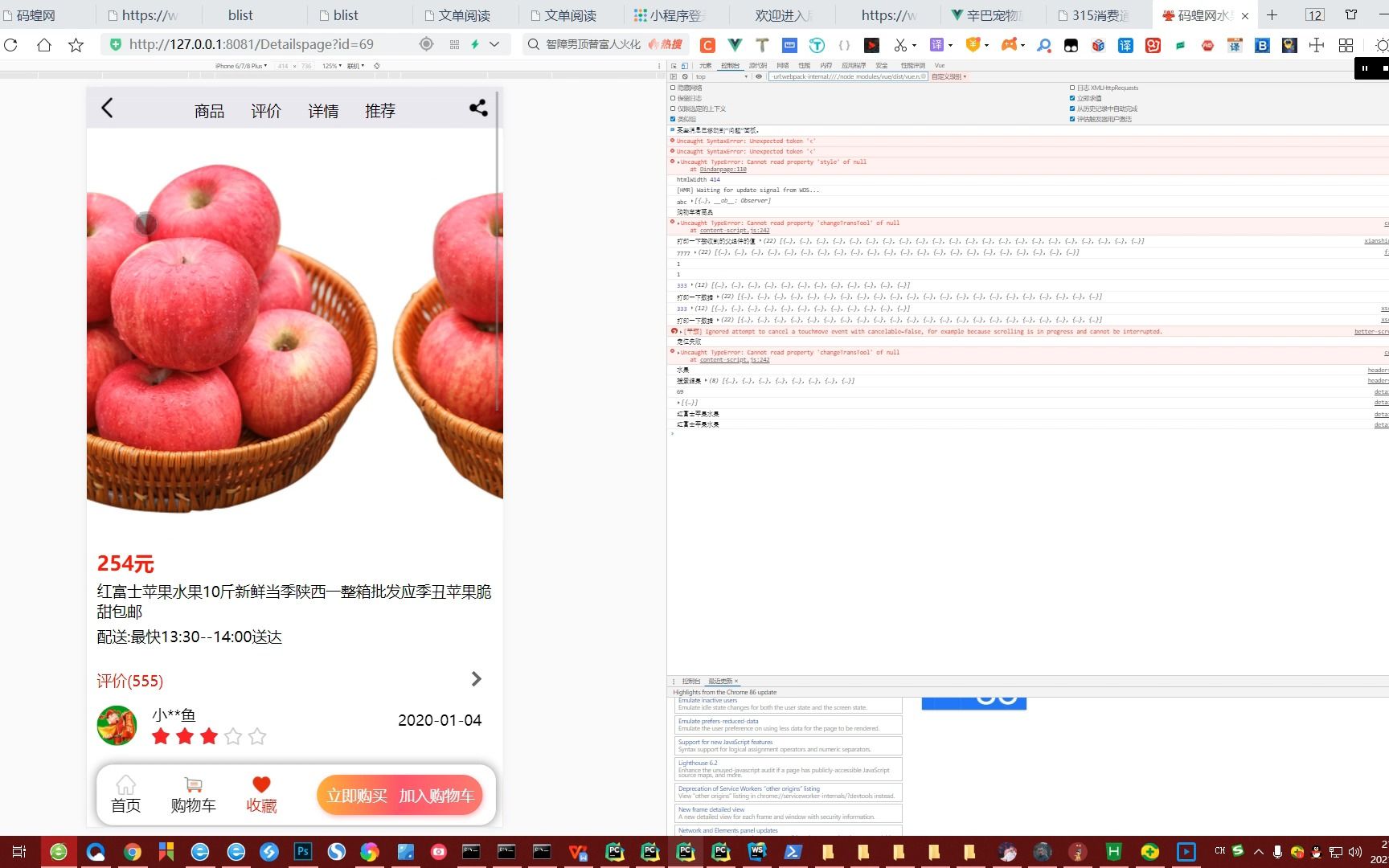
Task: Tap the back arrow on product page
Action: pos(107,108)
